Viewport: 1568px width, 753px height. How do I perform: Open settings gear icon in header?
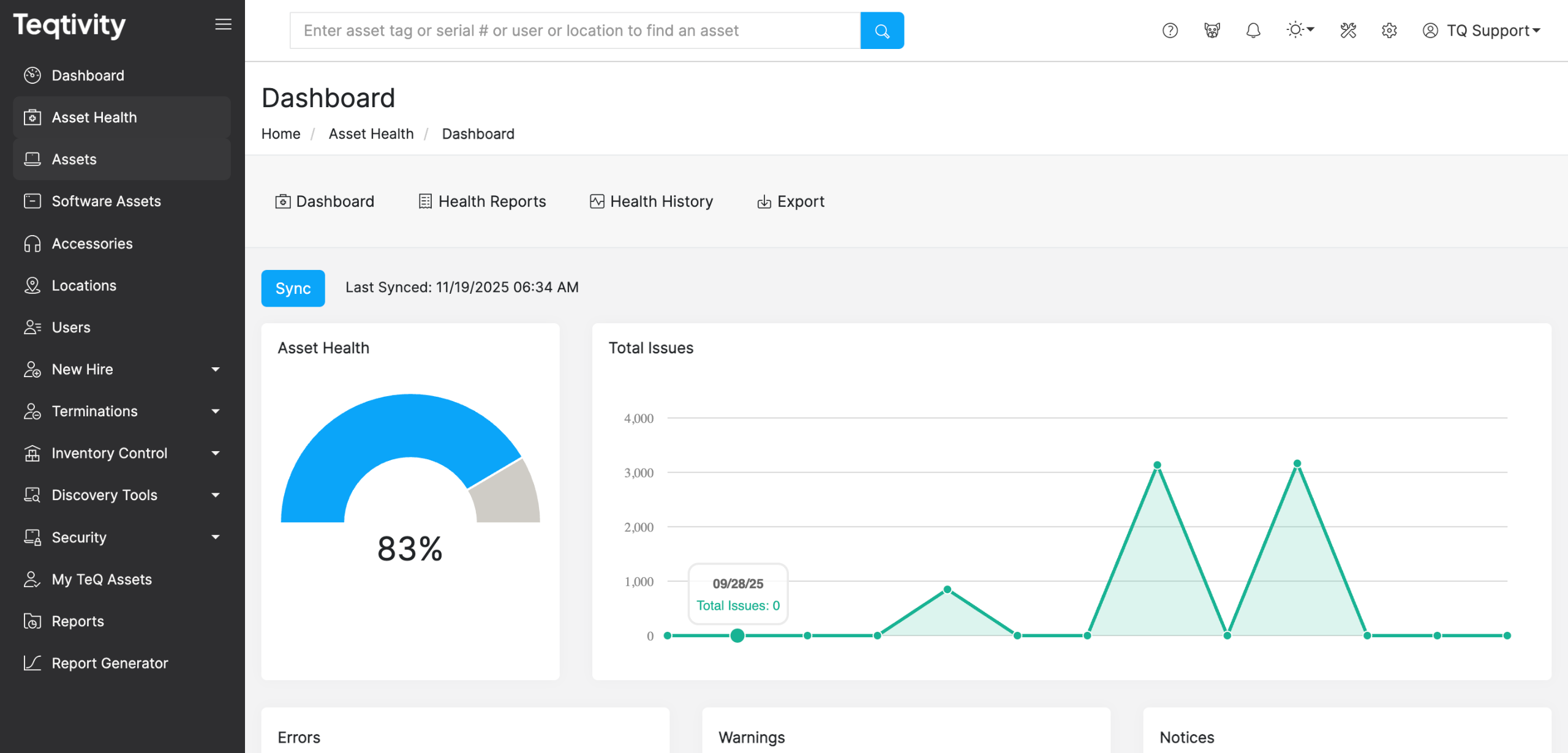1389,31
